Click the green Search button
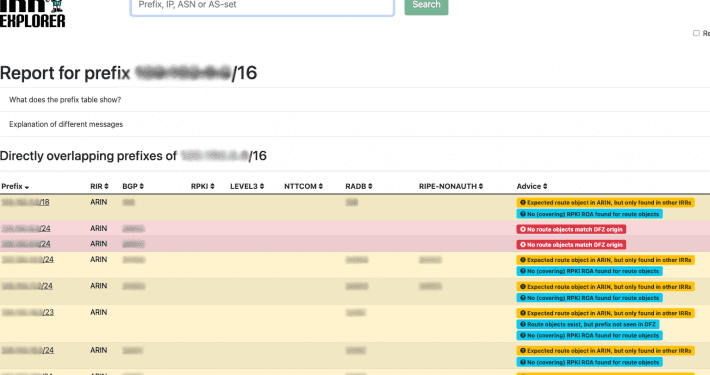The image size is (710, 375). click(426, 6)
